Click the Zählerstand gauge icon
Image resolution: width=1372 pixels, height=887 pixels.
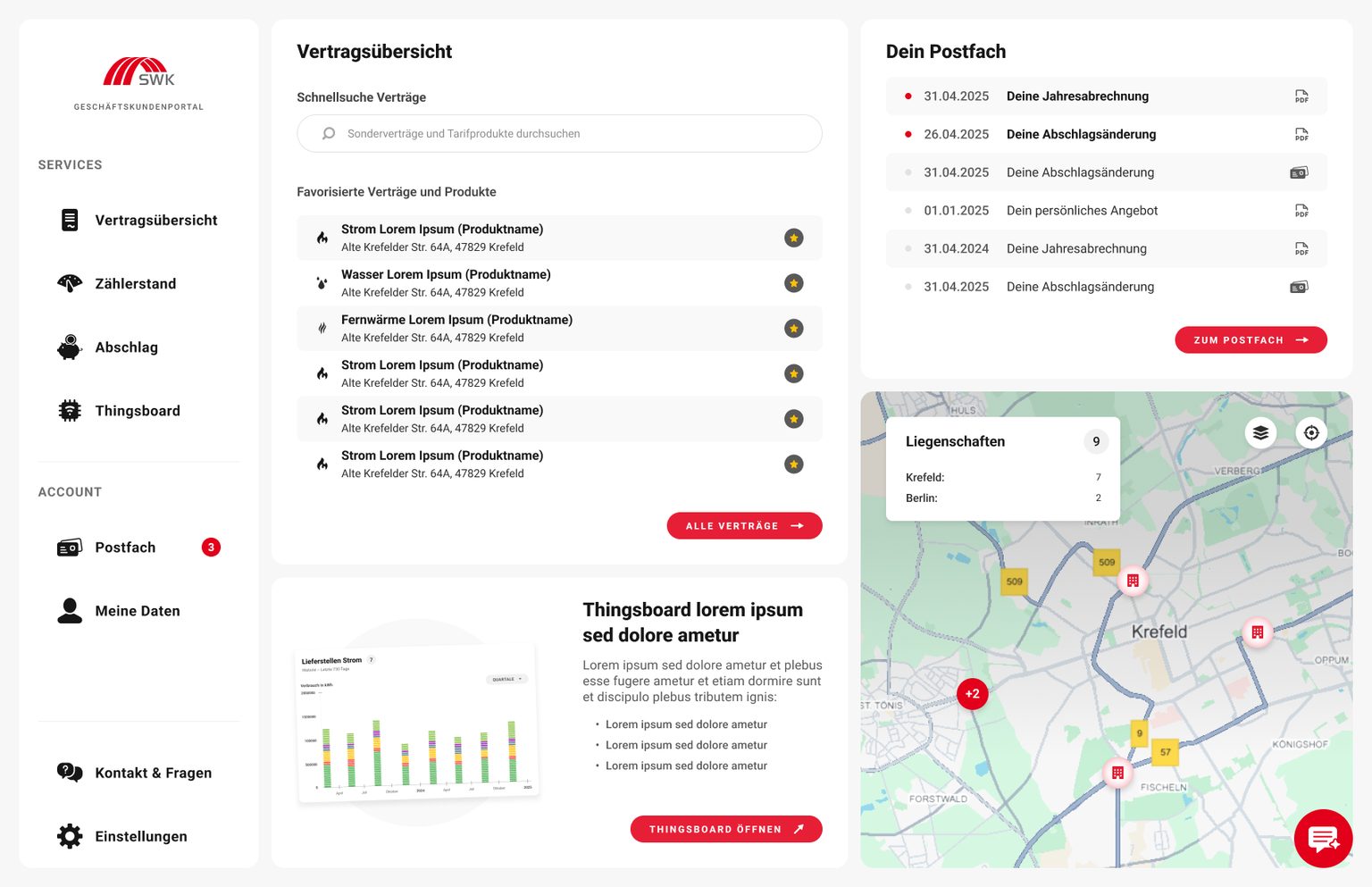pyautogui.click(x=70, y=284)
